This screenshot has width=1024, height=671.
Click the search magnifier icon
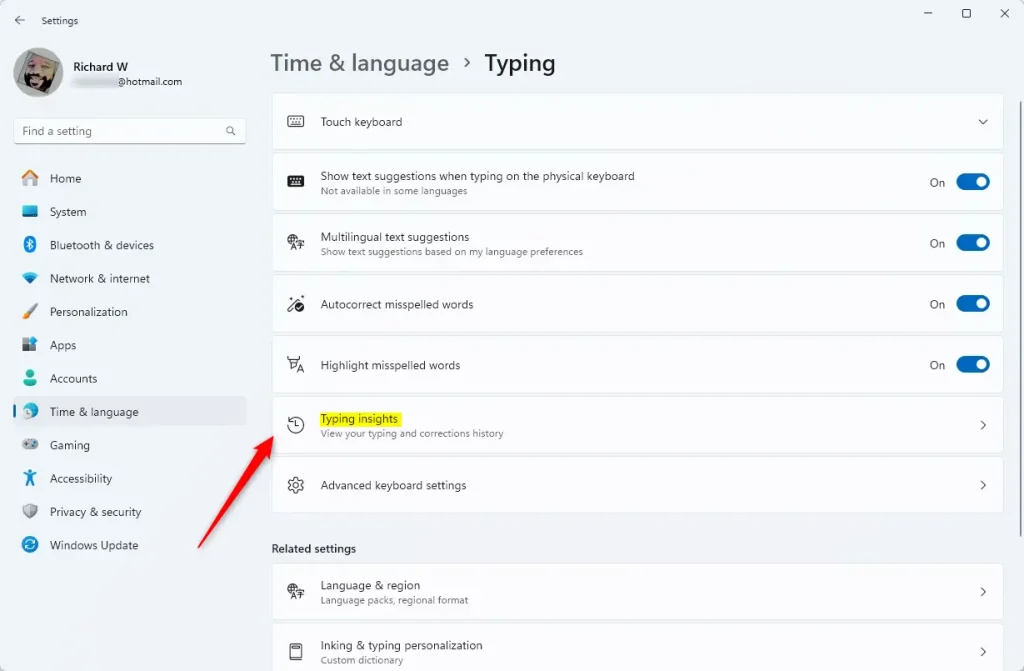[231, 131]
